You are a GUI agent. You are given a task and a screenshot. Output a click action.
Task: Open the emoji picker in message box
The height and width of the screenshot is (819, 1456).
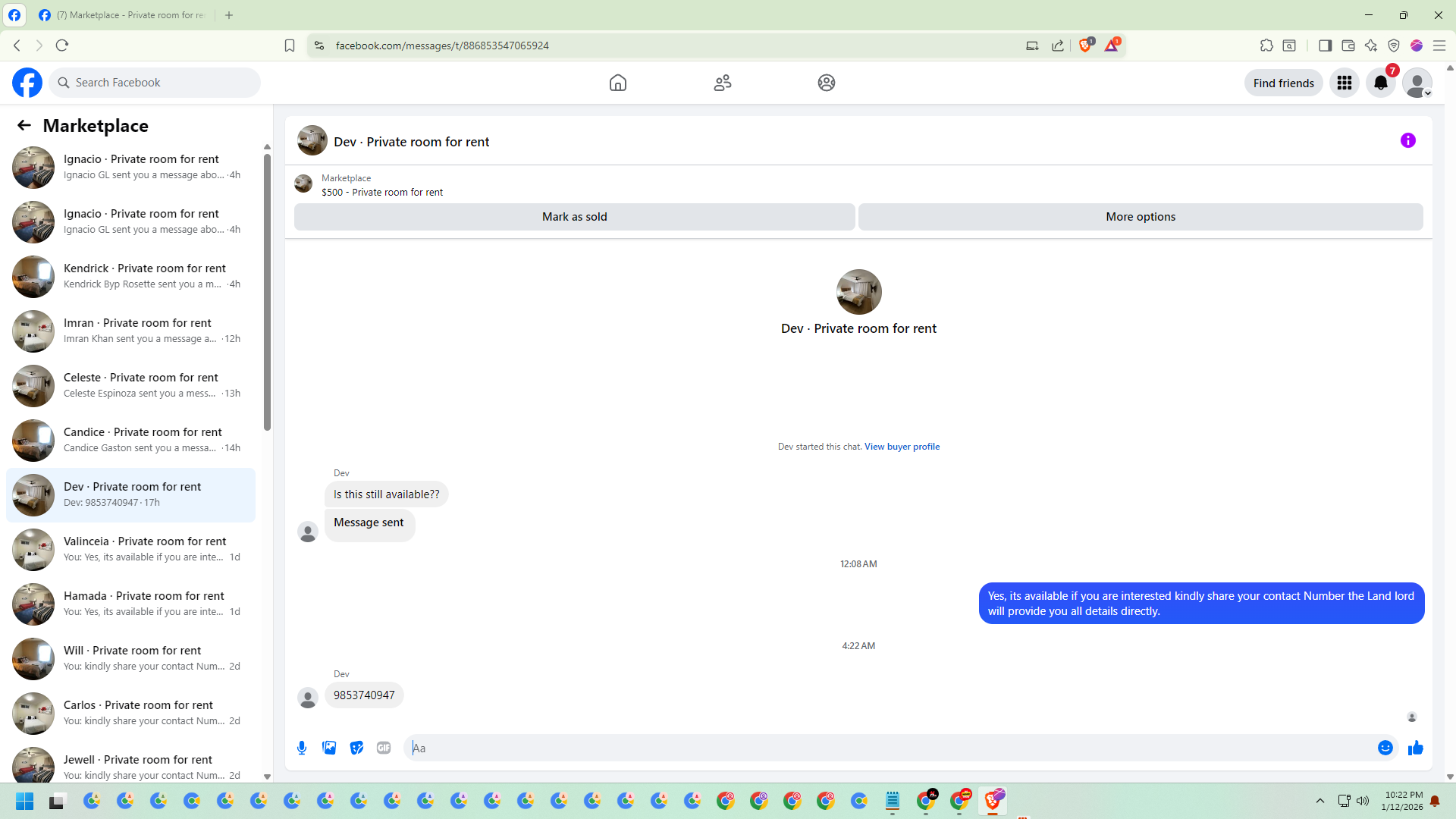point(1385,748)
